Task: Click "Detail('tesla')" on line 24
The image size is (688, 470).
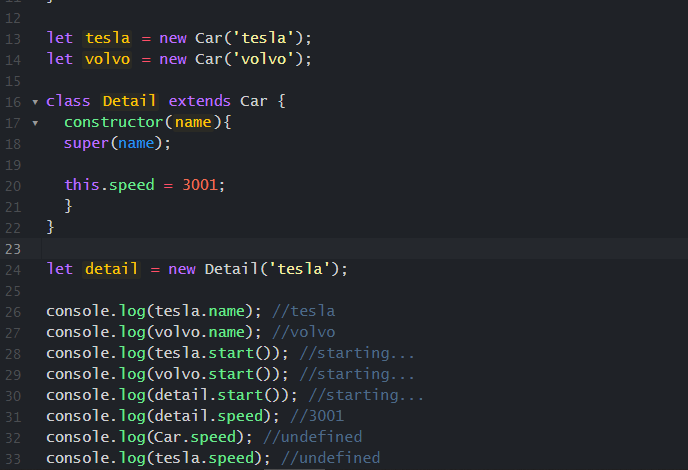Action: tap(272, 269)
